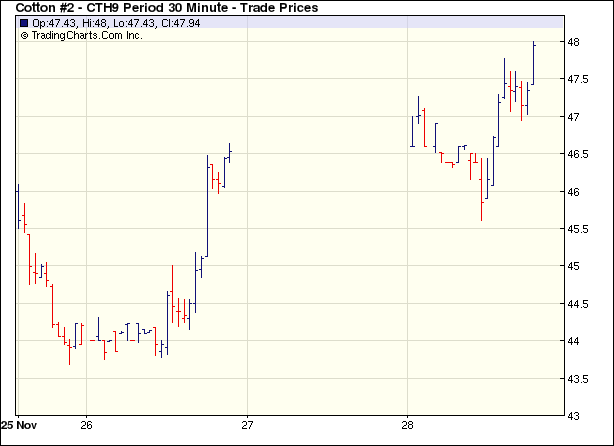Select the 45 price level label
The width and height of the screenshot is (614, 446).
(x=574, y=266)
